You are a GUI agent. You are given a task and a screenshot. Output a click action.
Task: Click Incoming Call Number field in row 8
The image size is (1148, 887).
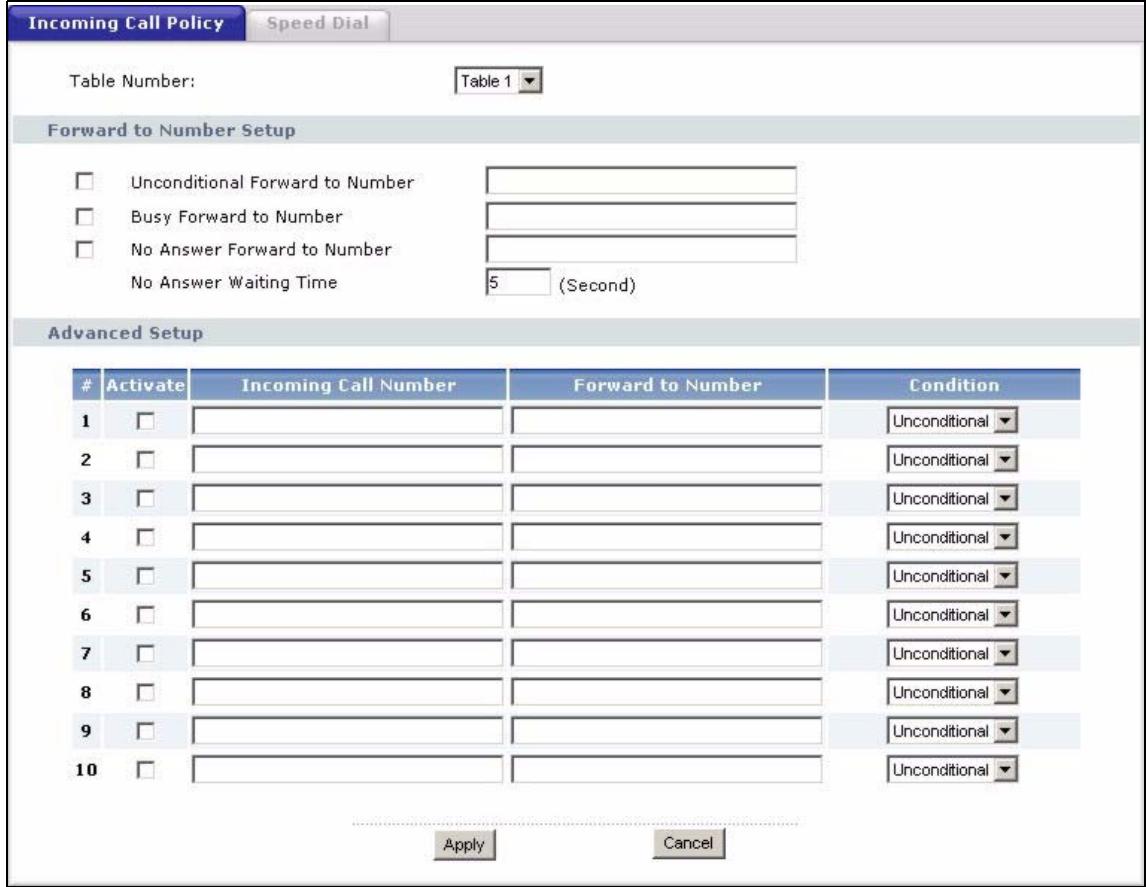tap(348, 692)
